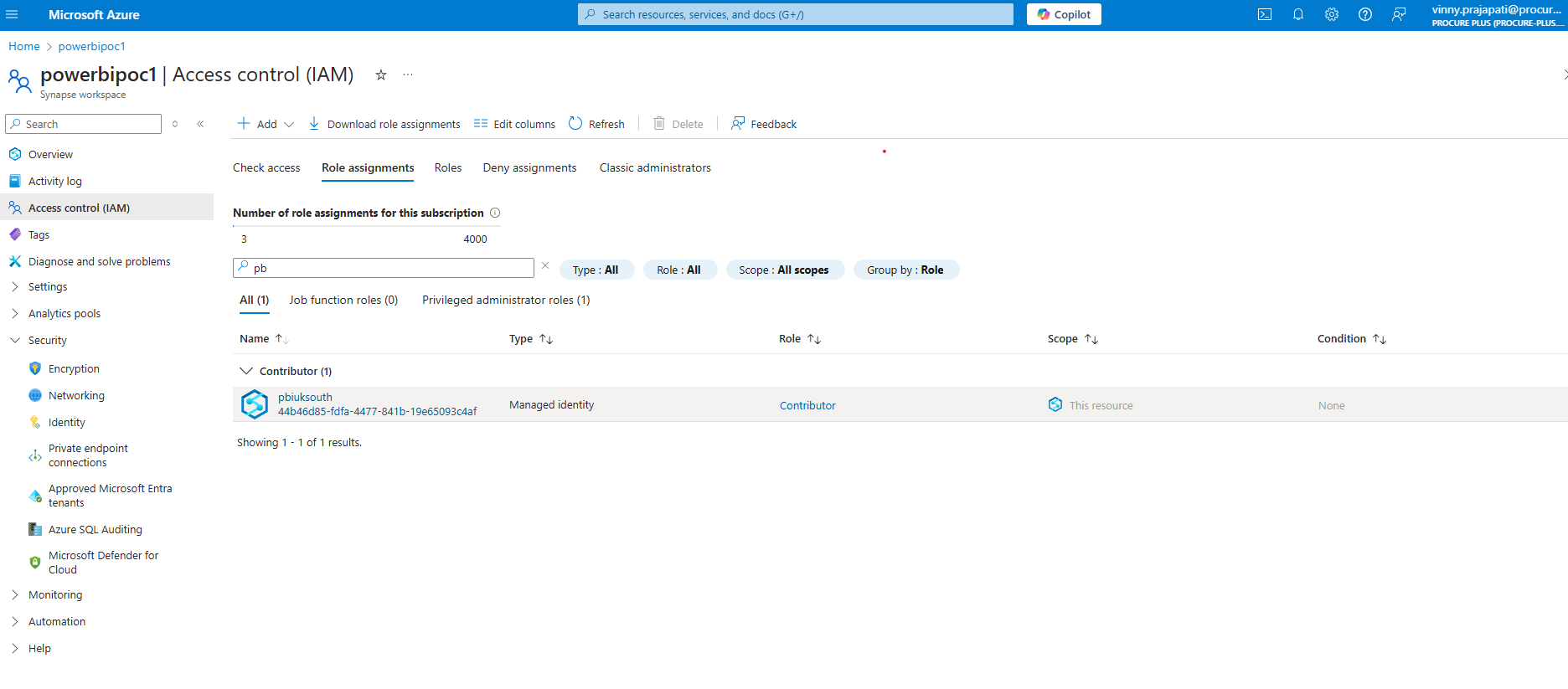Sort by the Scope column
Viewport: 1568px width, 689px height.
1073,338
